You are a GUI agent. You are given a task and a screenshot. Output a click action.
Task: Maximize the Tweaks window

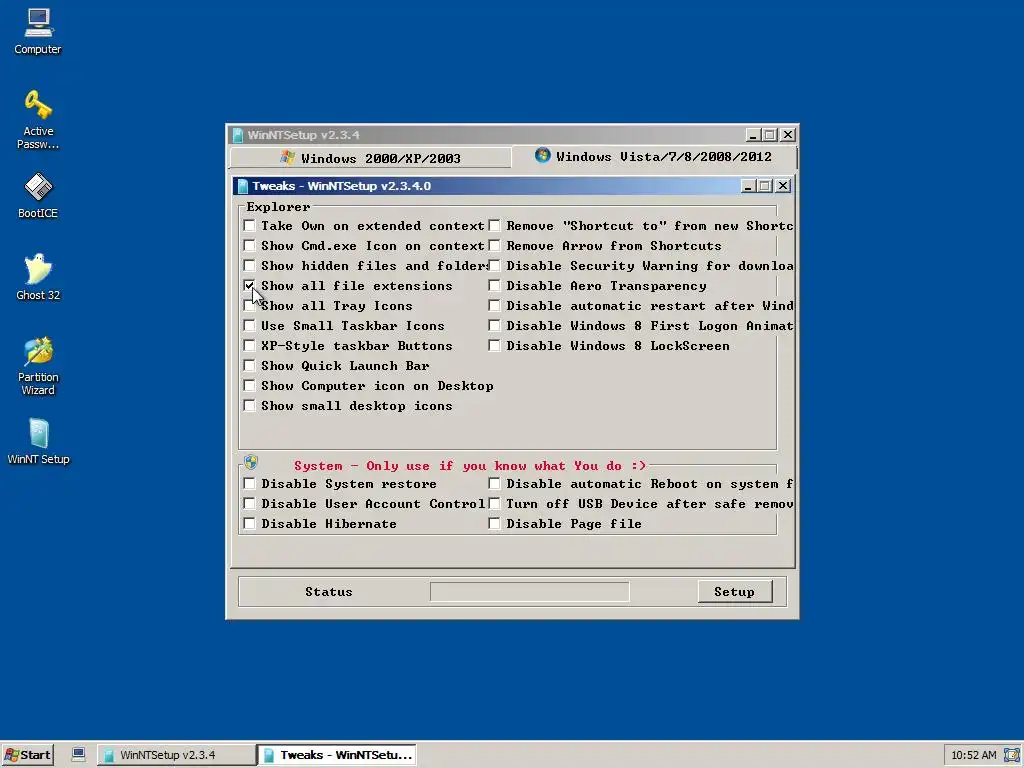(765, 186)
